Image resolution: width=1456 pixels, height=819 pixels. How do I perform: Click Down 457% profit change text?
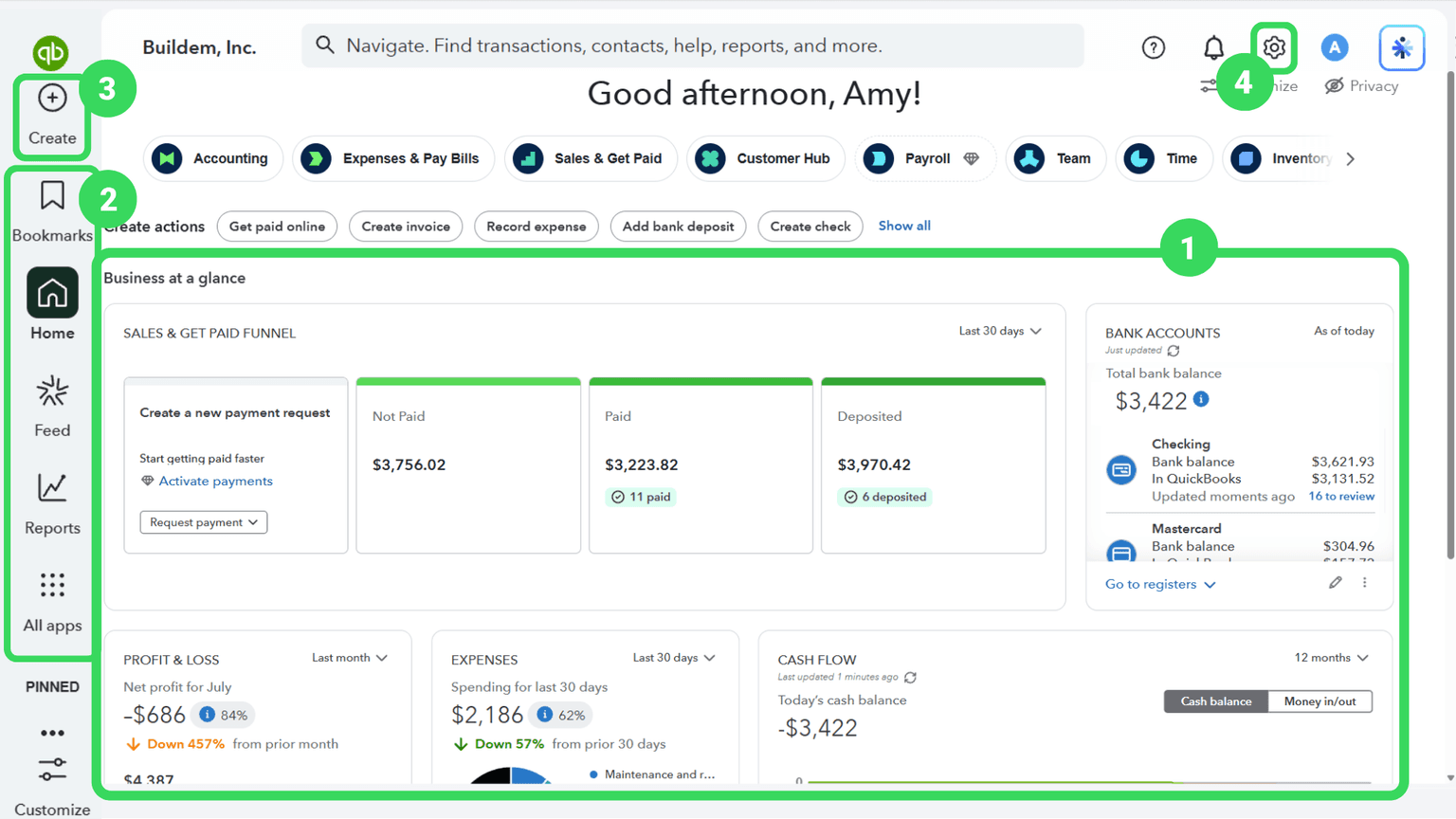[186, 744]
